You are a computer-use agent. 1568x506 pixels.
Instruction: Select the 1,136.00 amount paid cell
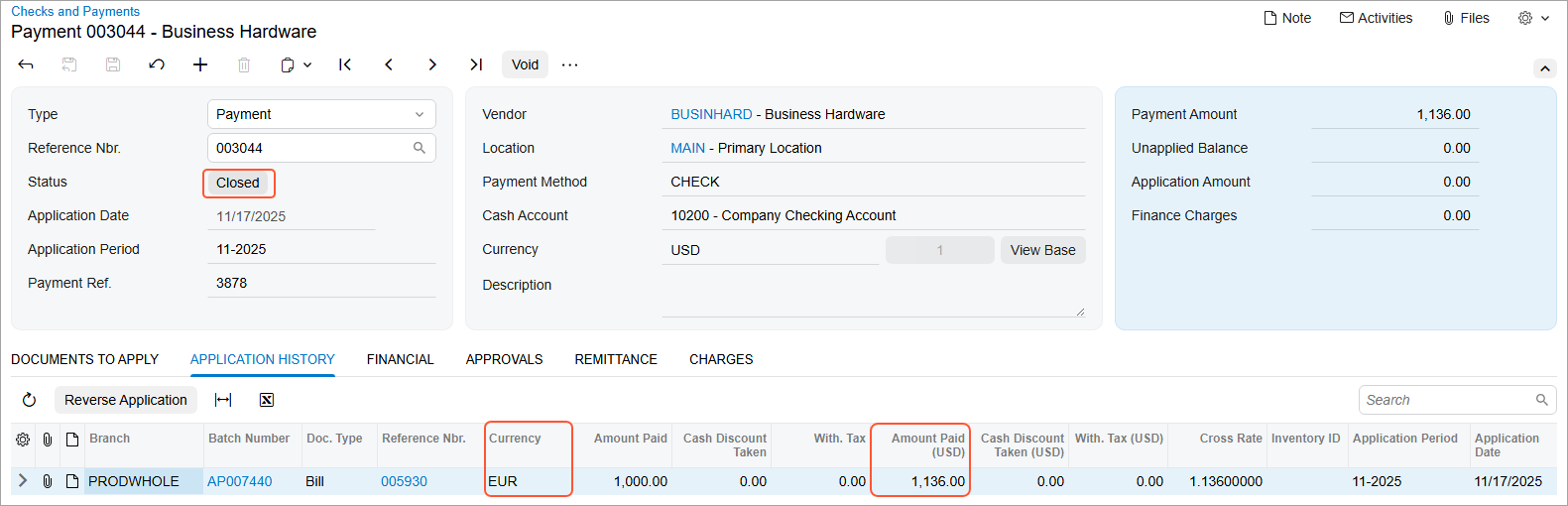tap(920, 481)
